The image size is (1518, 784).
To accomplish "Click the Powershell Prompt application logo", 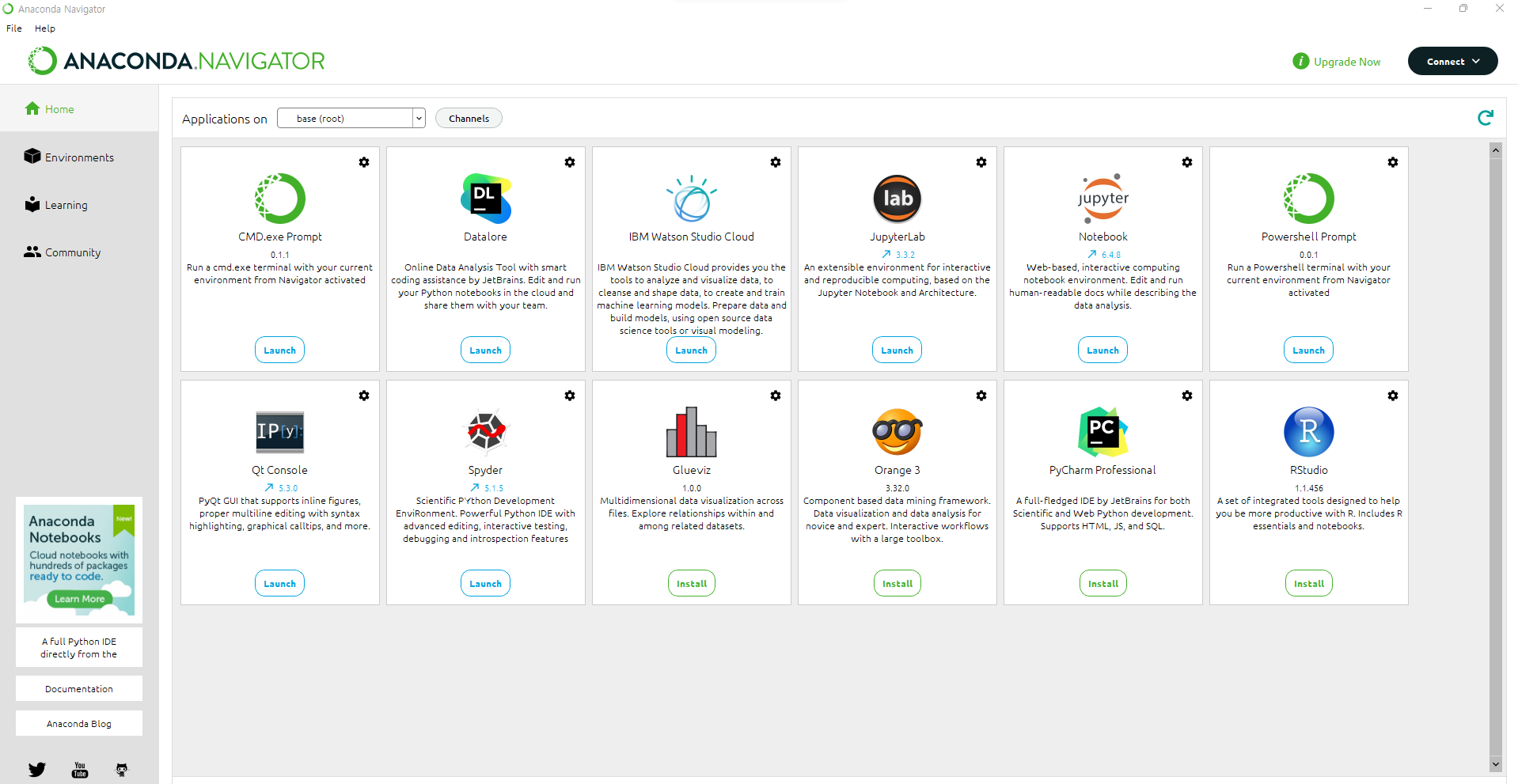I will click(x=1309, y=199).
